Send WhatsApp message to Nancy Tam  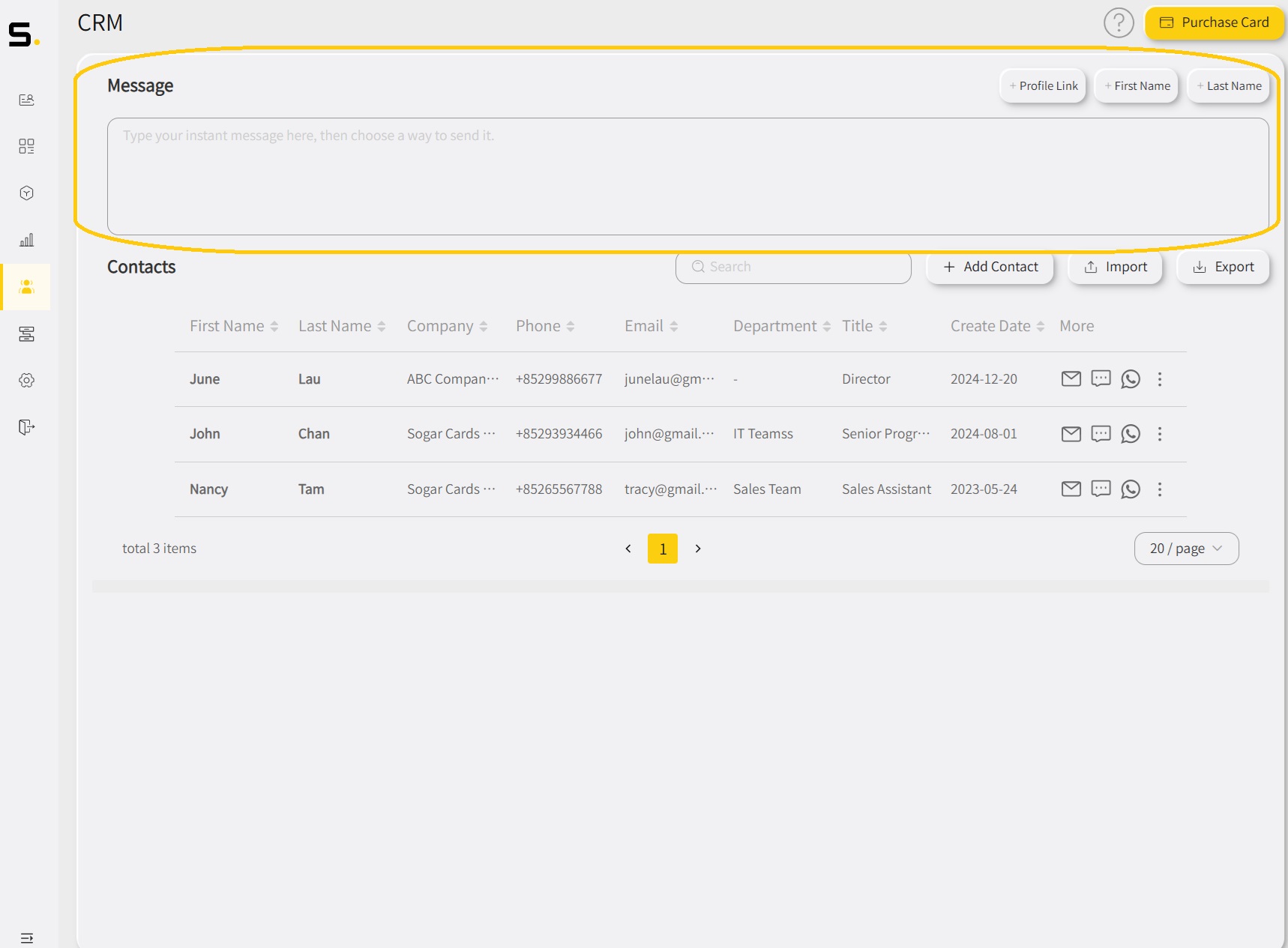[1131, 489]
